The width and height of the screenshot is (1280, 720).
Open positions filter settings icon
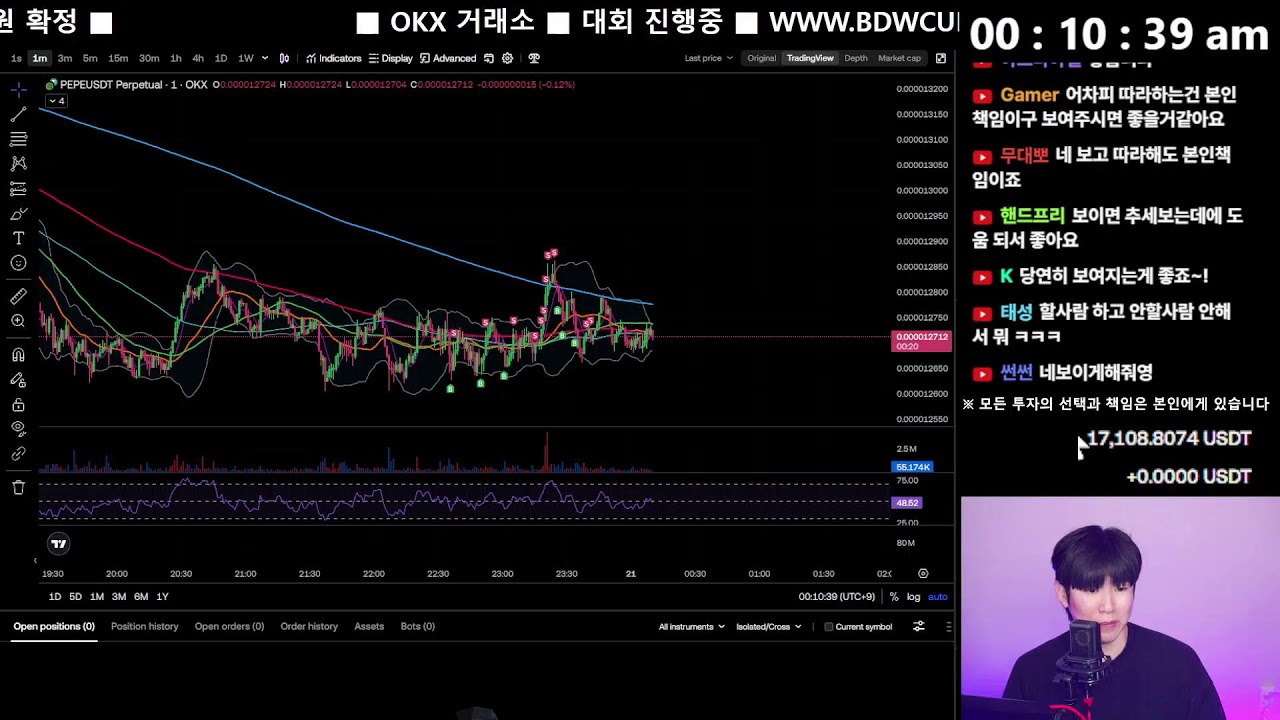pos(919,626)
